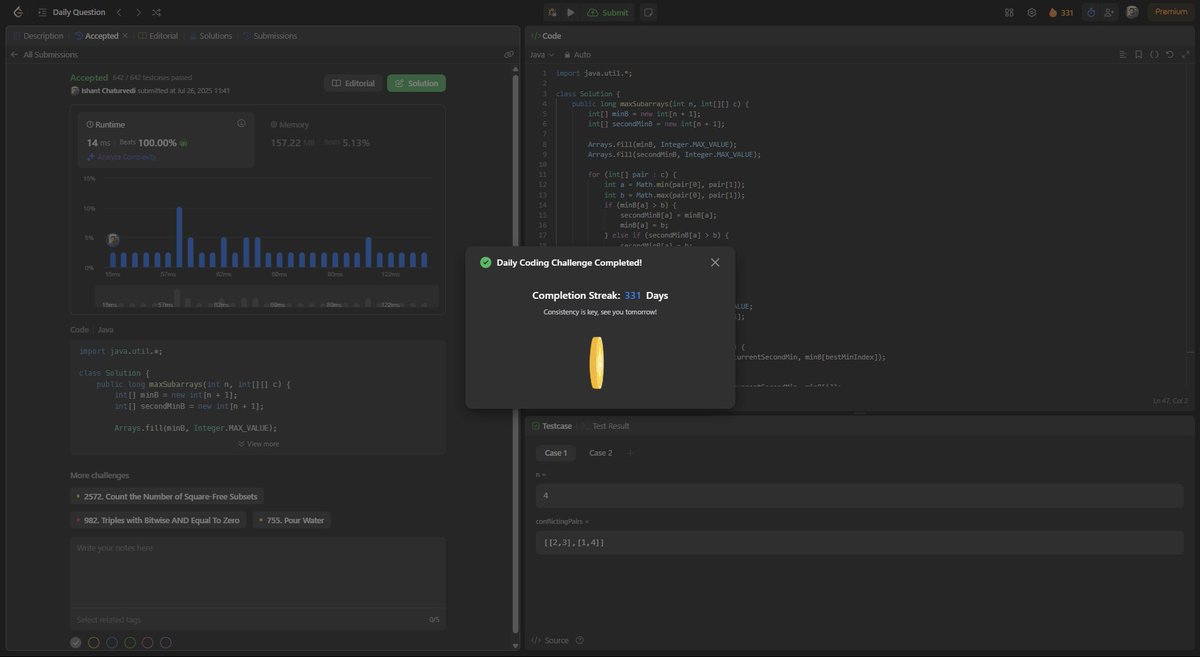1200x657 pixels.
Task: Select the yellow color swatch
Action: click(94, 642)
